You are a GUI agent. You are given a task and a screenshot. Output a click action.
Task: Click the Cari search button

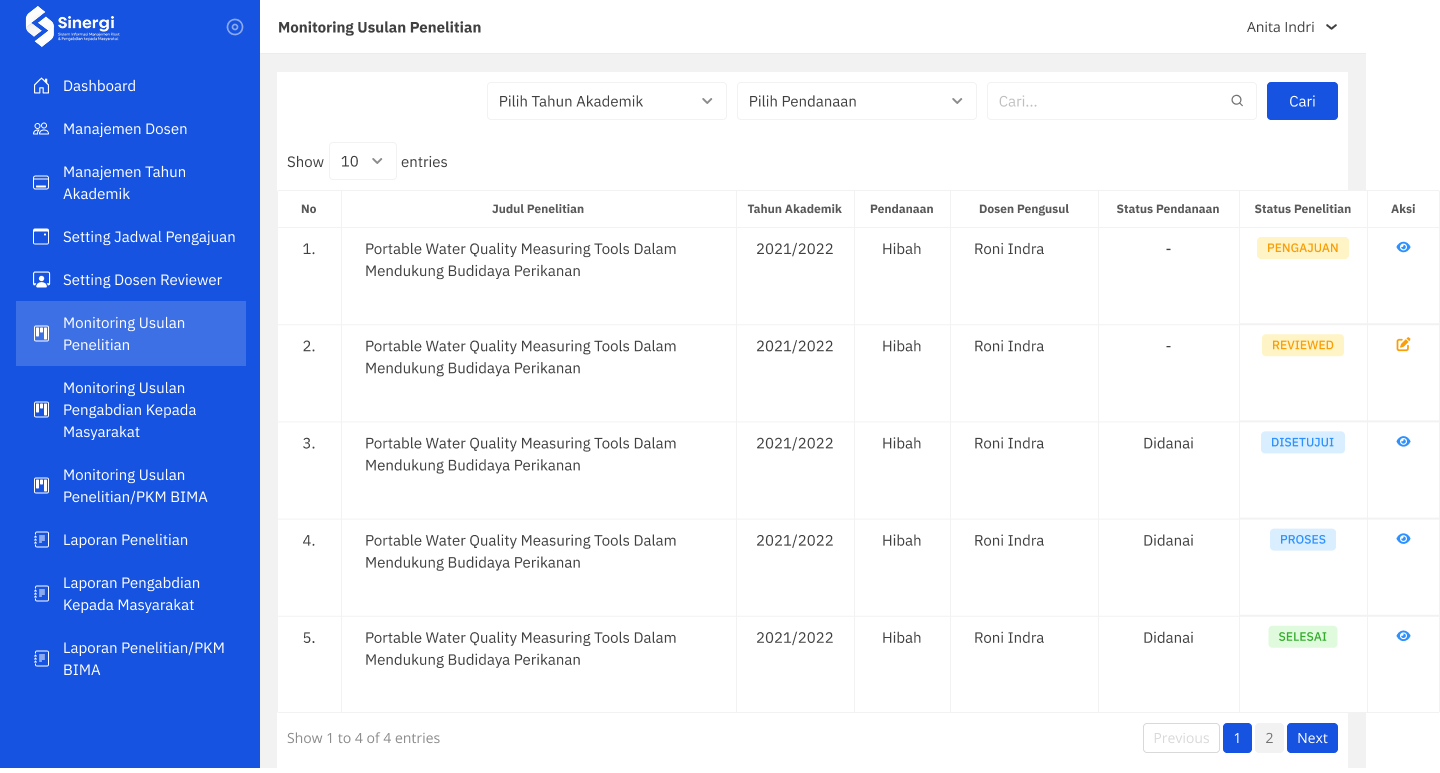[x=1302, y=101]
